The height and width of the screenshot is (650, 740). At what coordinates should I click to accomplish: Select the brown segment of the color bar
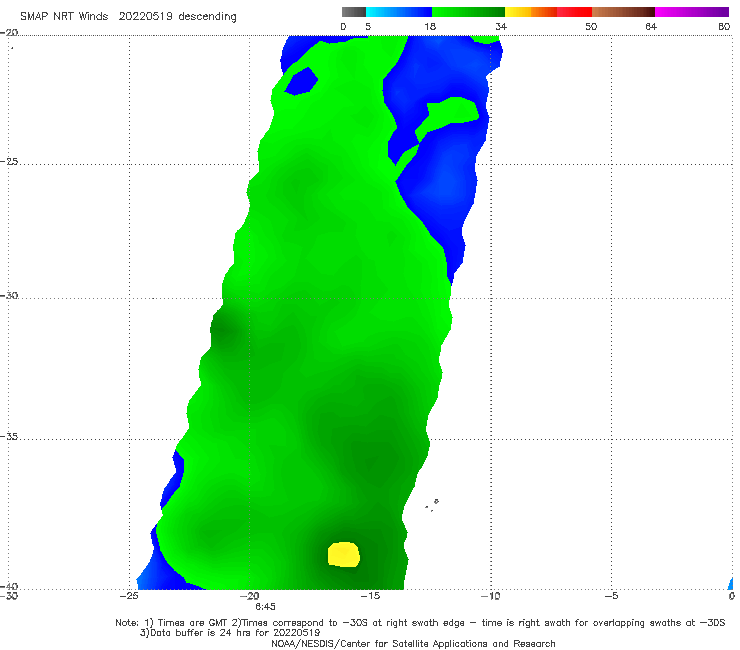pos(623,12)
